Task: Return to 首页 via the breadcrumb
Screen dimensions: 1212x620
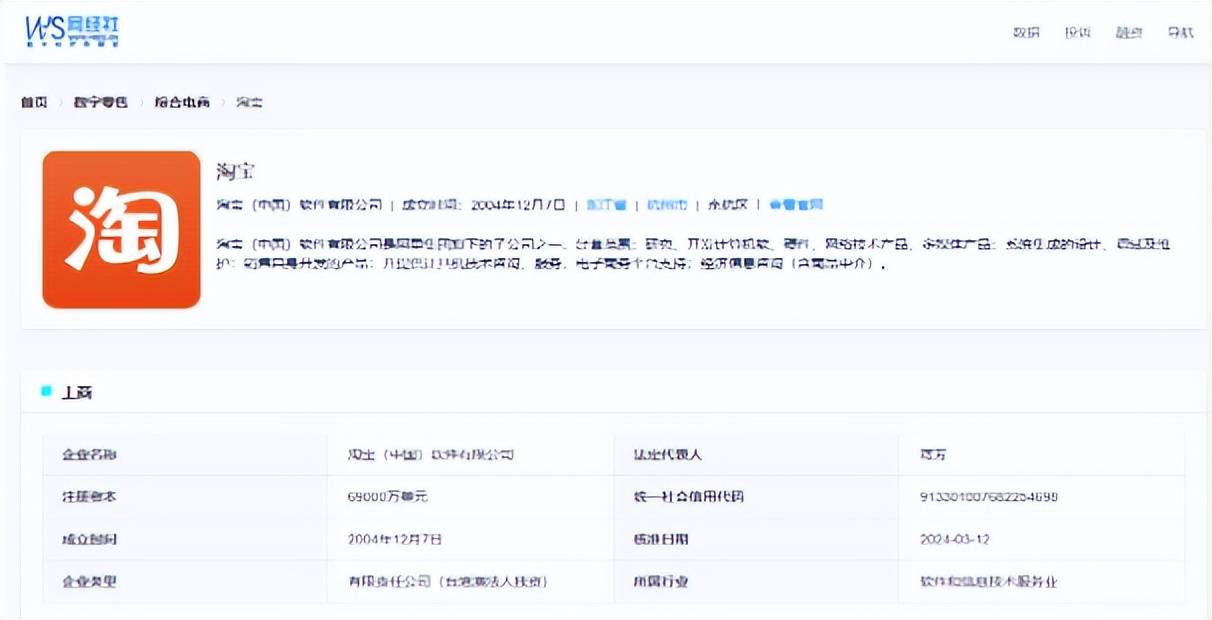Action: tap(34, 102)
